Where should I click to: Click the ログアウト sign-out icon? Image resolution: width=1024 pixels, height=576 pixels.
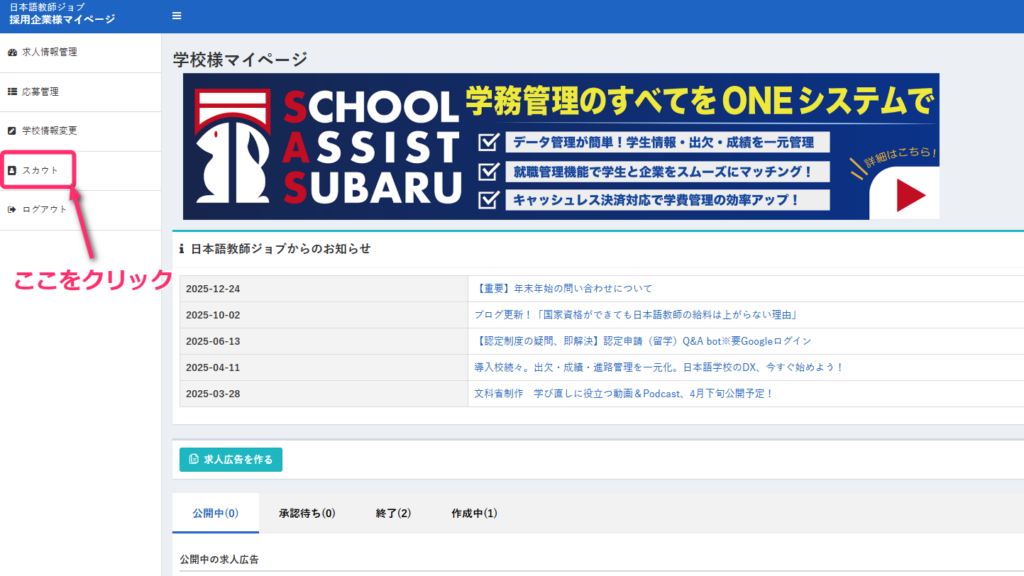[x=12, y=210]
